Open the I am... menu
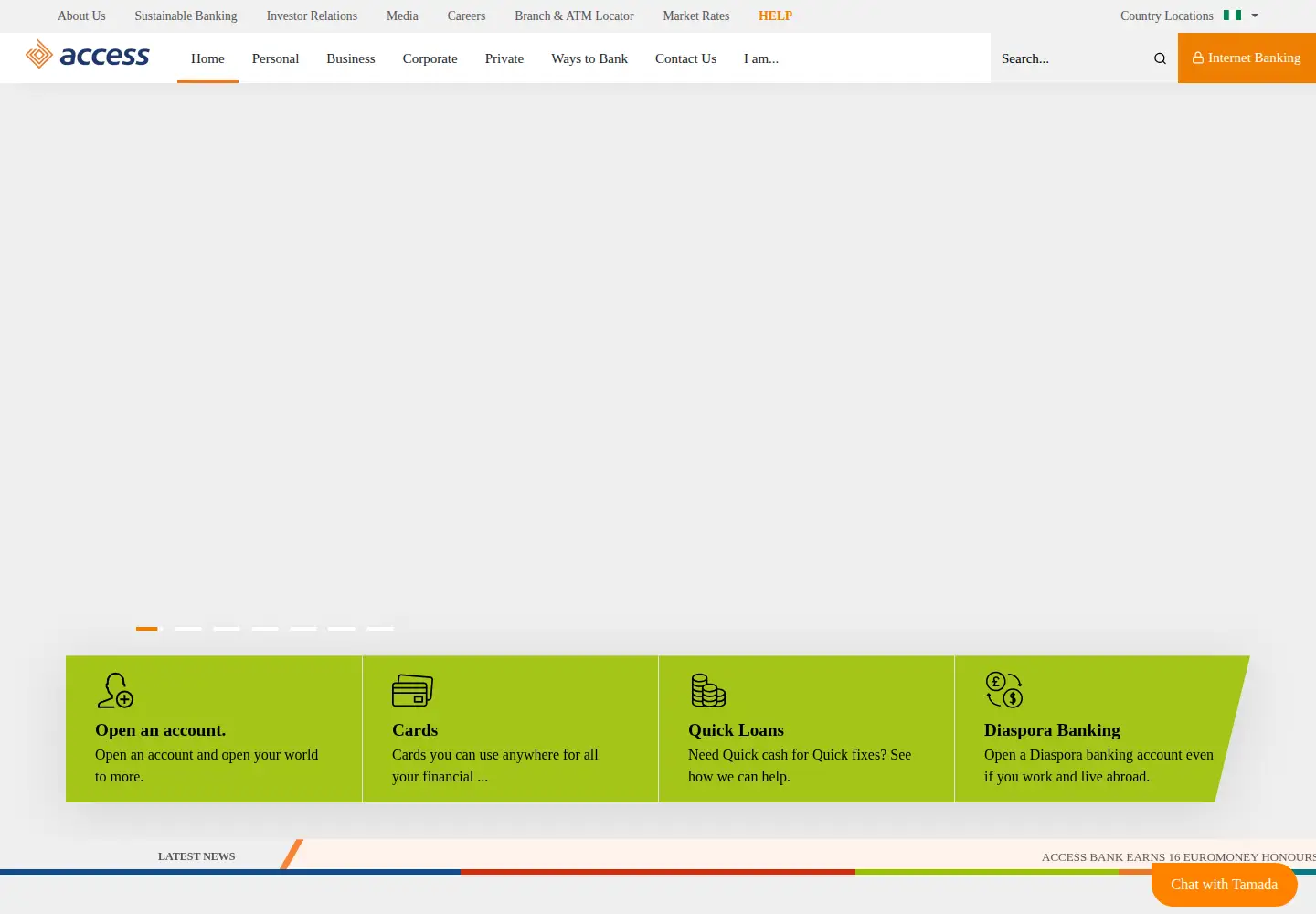This screenshot has width=1316, height=914. click(761, 58)
